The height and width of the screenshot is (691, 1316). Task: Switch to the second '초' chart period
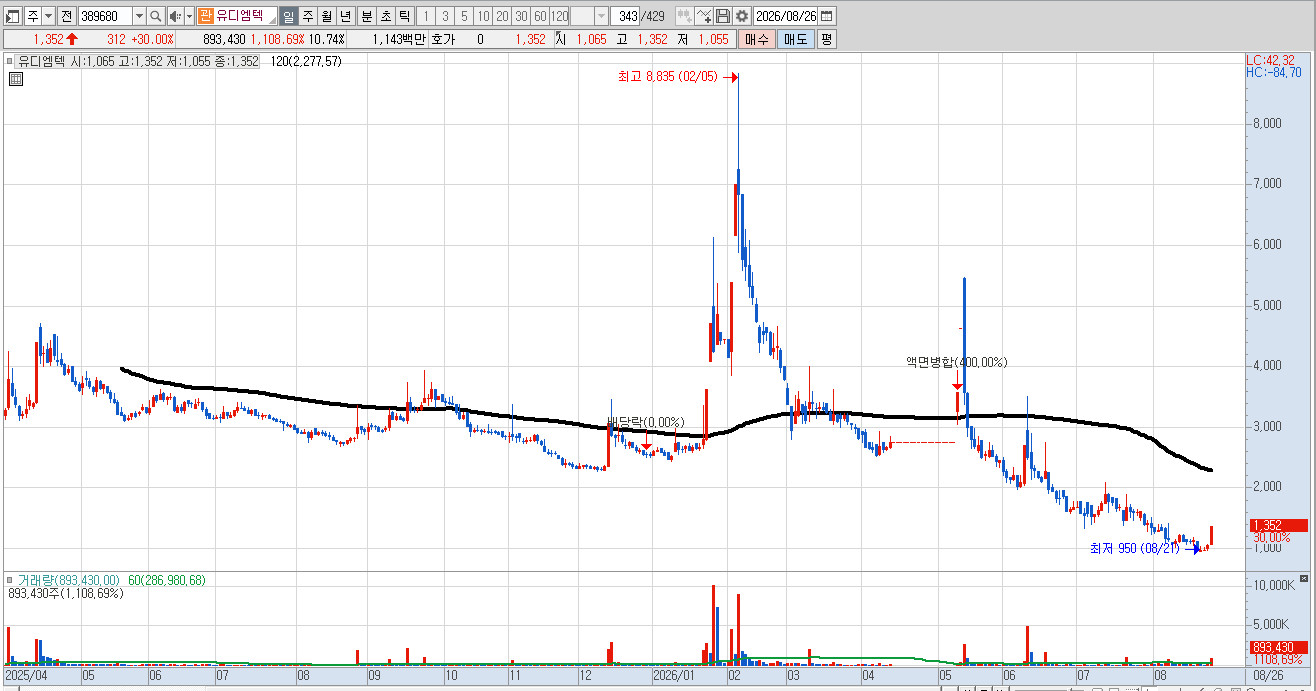[385, 16]
